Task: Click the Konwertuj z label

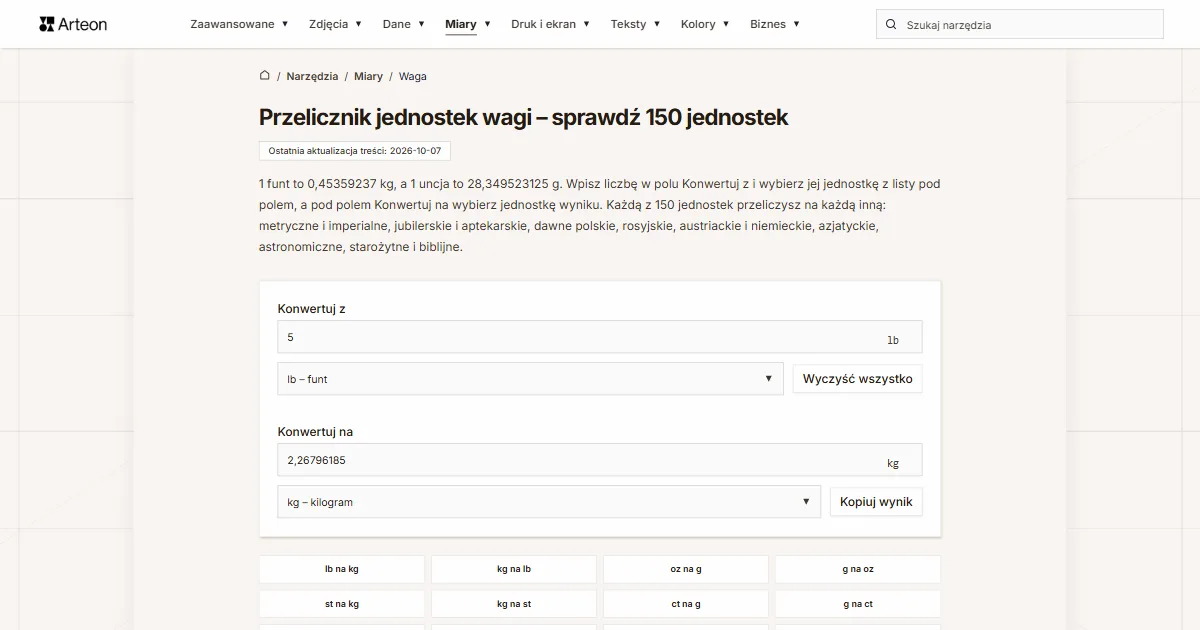Action: (312, 309)
